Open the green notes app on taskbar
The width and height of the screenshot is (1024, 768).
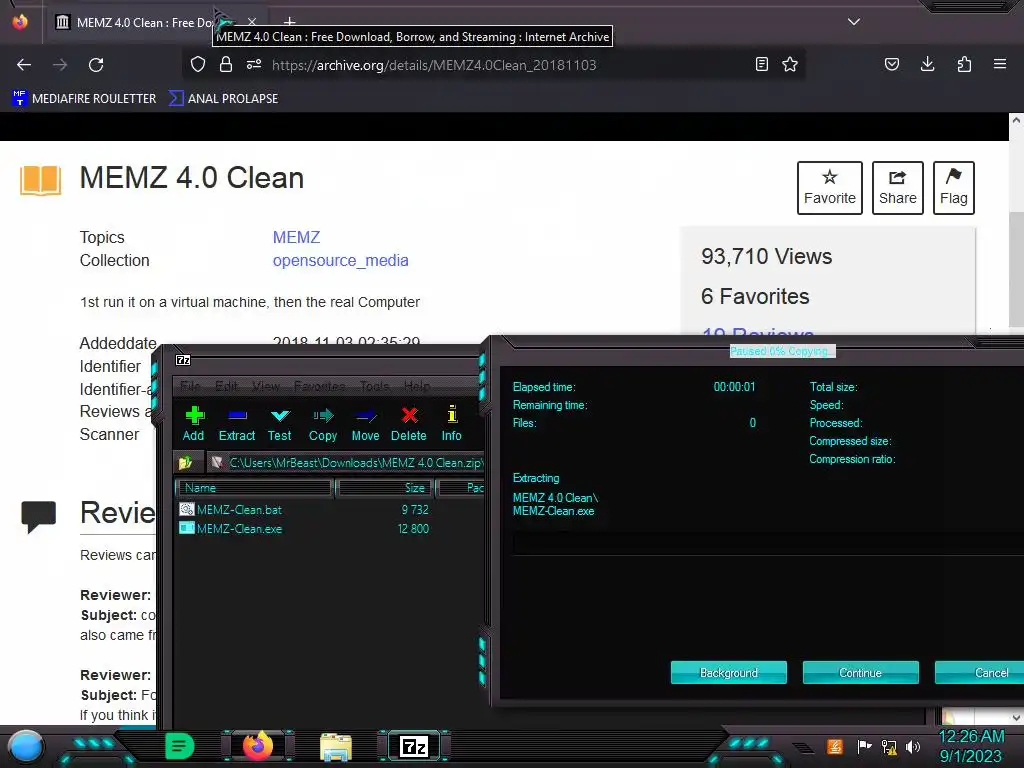[180, 746]
